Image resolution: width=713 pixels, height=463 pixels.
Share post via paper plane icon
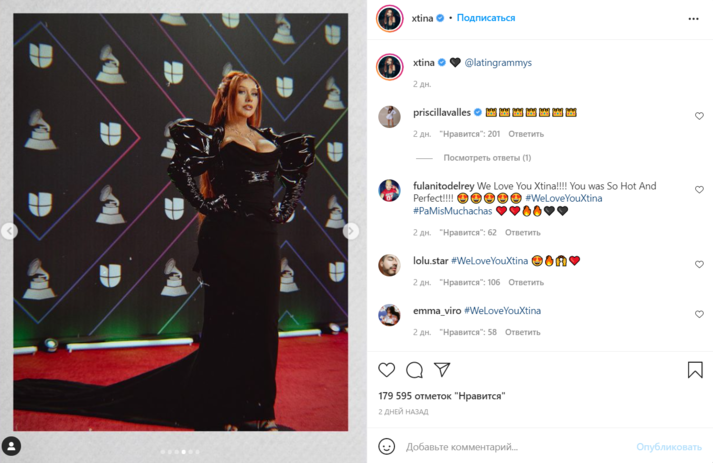442,370
